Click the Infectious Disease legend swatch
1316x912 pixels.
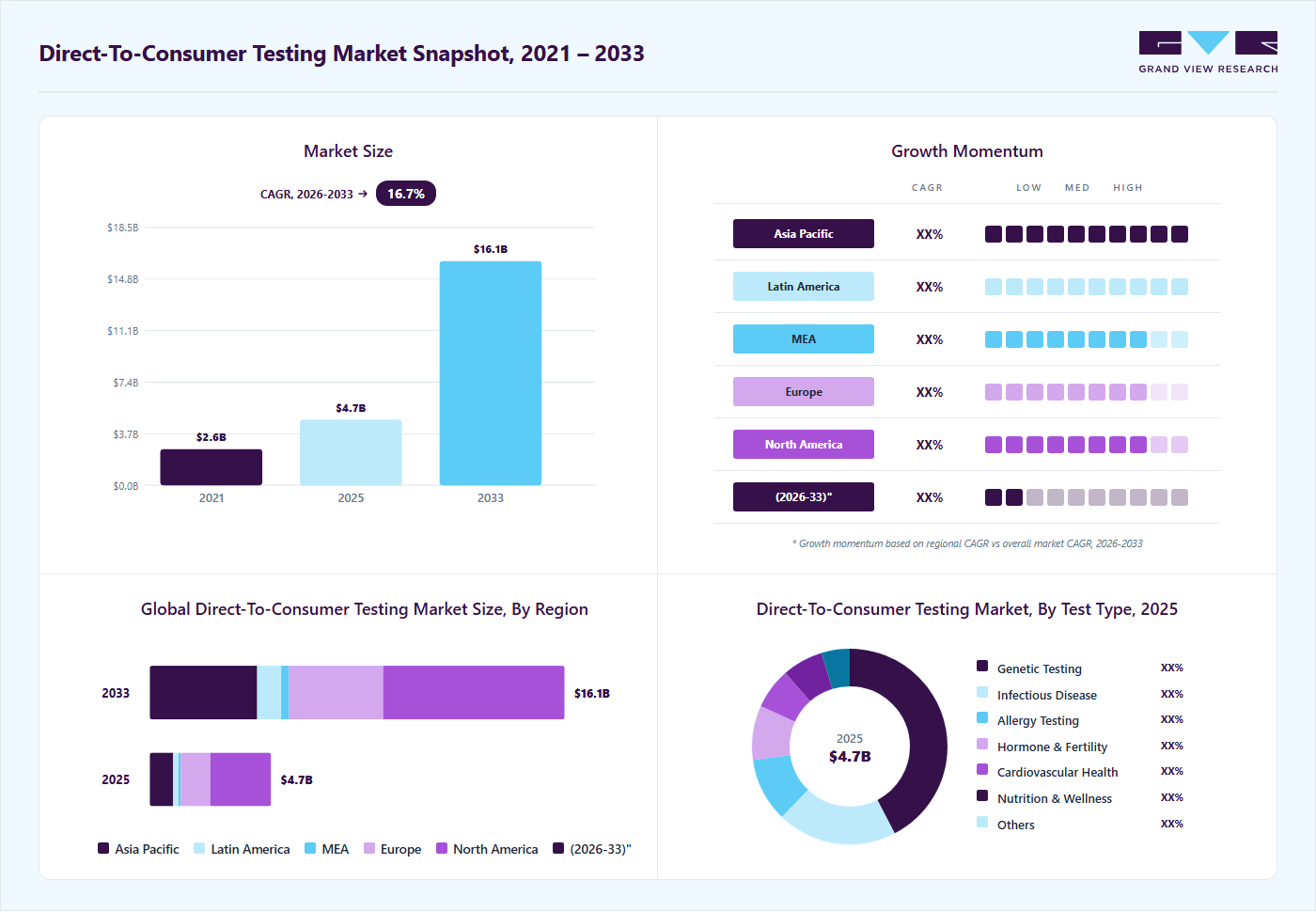[x=982, y=692]
